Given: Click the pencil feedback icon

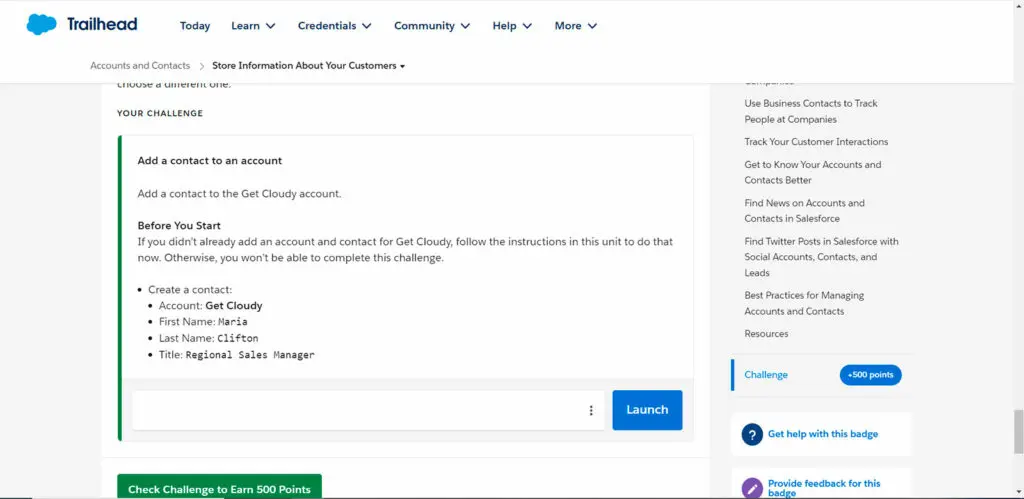Looking at the screenshot, I should [752, 488].
